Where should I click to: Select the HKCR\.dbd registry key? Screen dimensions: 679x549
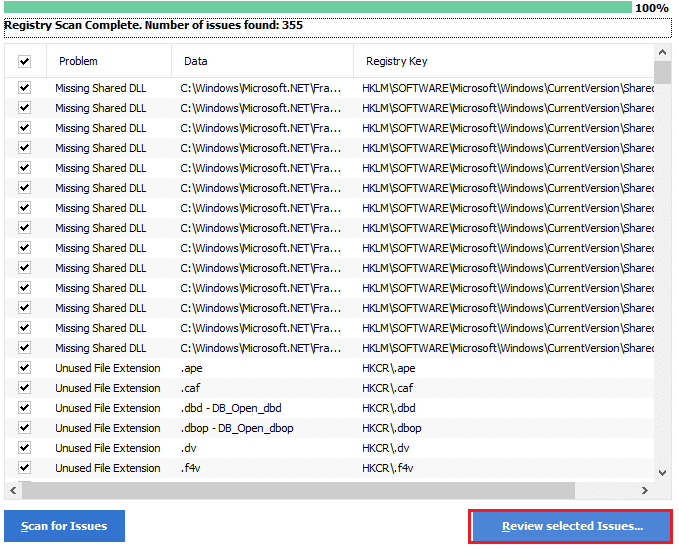[x=388, y=408]
